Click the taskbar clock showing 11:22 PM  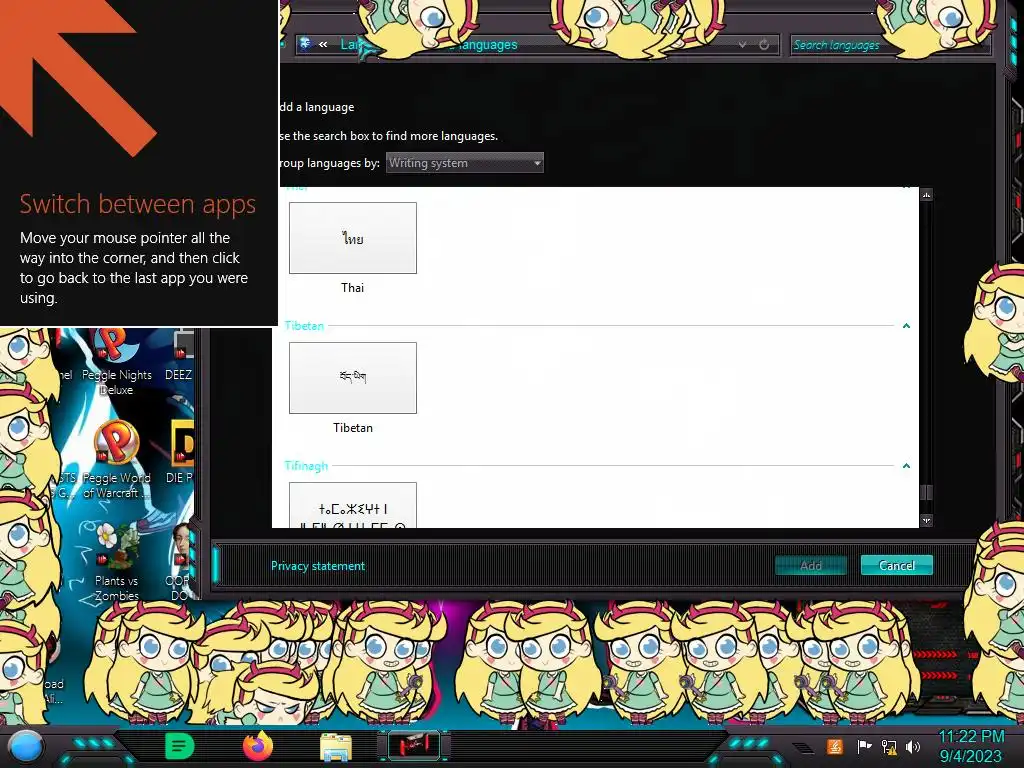point(971,746)
